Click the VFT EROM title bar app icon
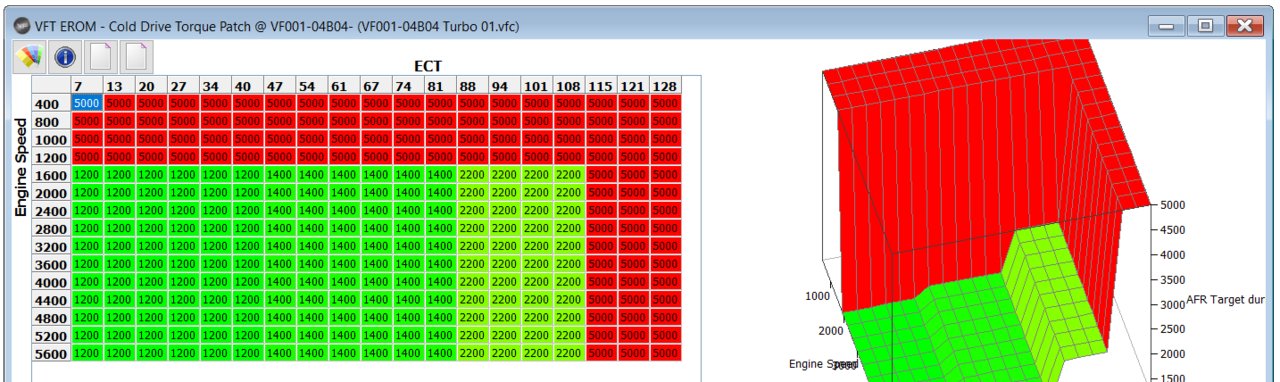The height and width of the screenshot is (382, 1280). click(x=20, y=24)
